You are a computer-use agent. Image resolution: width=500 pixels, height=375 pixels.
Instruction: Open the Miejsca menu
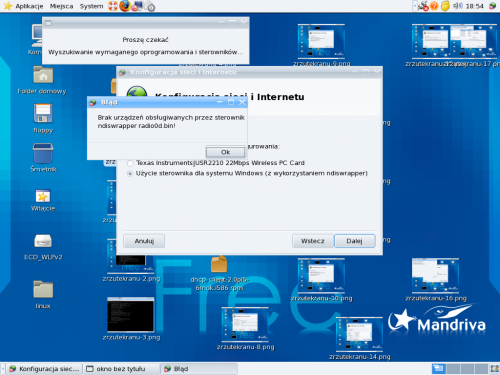(61, 6)
